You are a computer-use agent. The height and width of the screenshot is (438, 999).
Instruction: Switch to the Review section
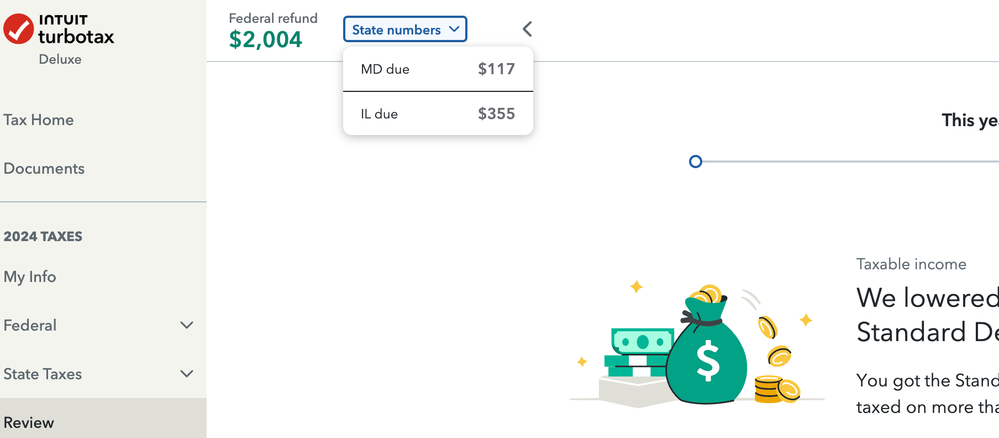(103, 422)
